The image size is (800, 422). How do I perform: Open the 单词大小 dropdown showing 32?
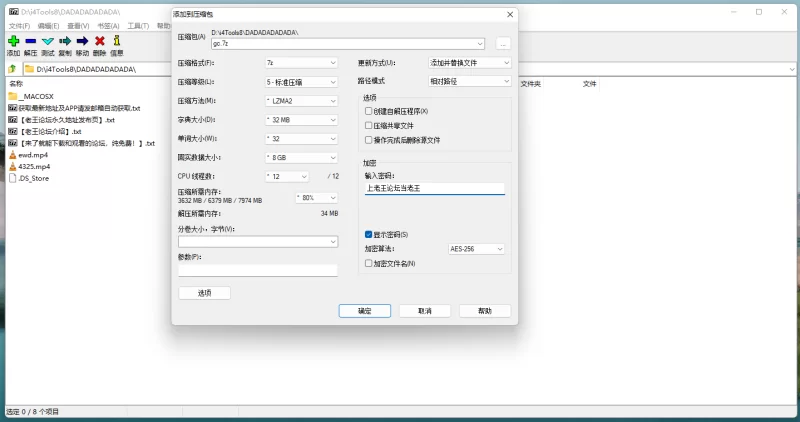302,138
